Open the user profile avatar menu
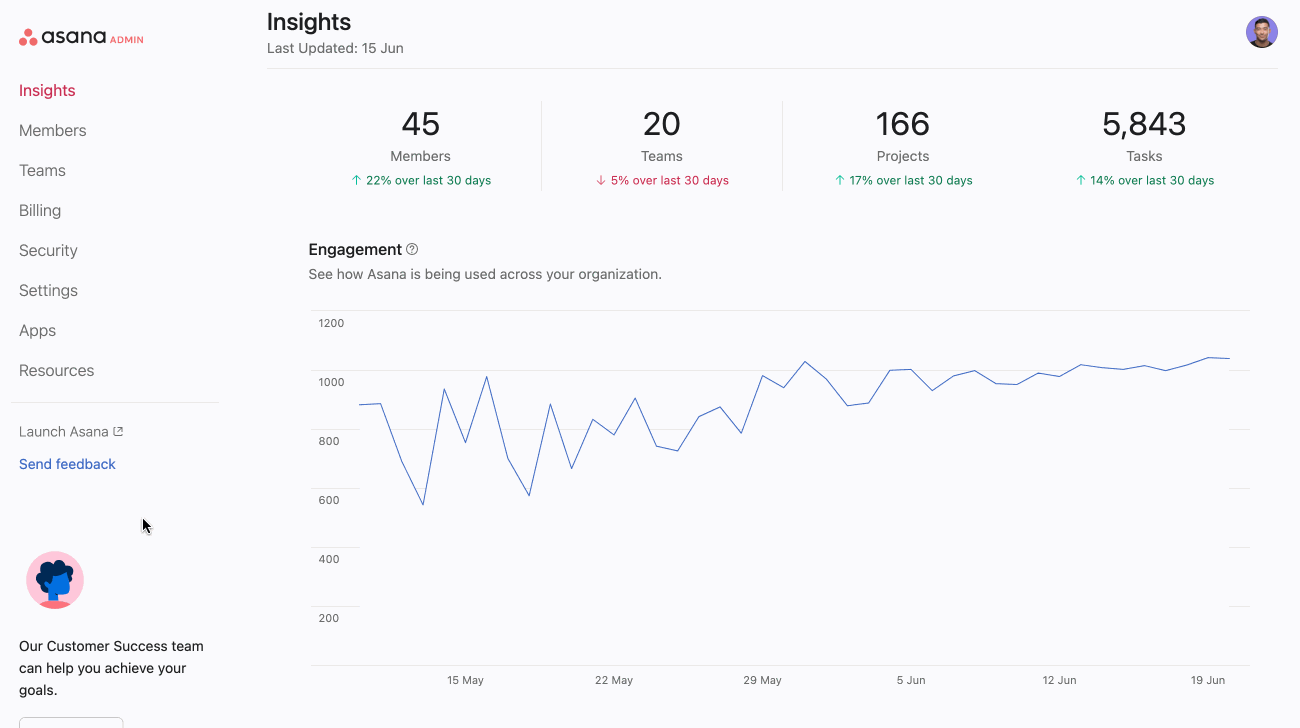Image resolution: width=1300 pixels, height=728 pixels. (x=1261, y=32)
